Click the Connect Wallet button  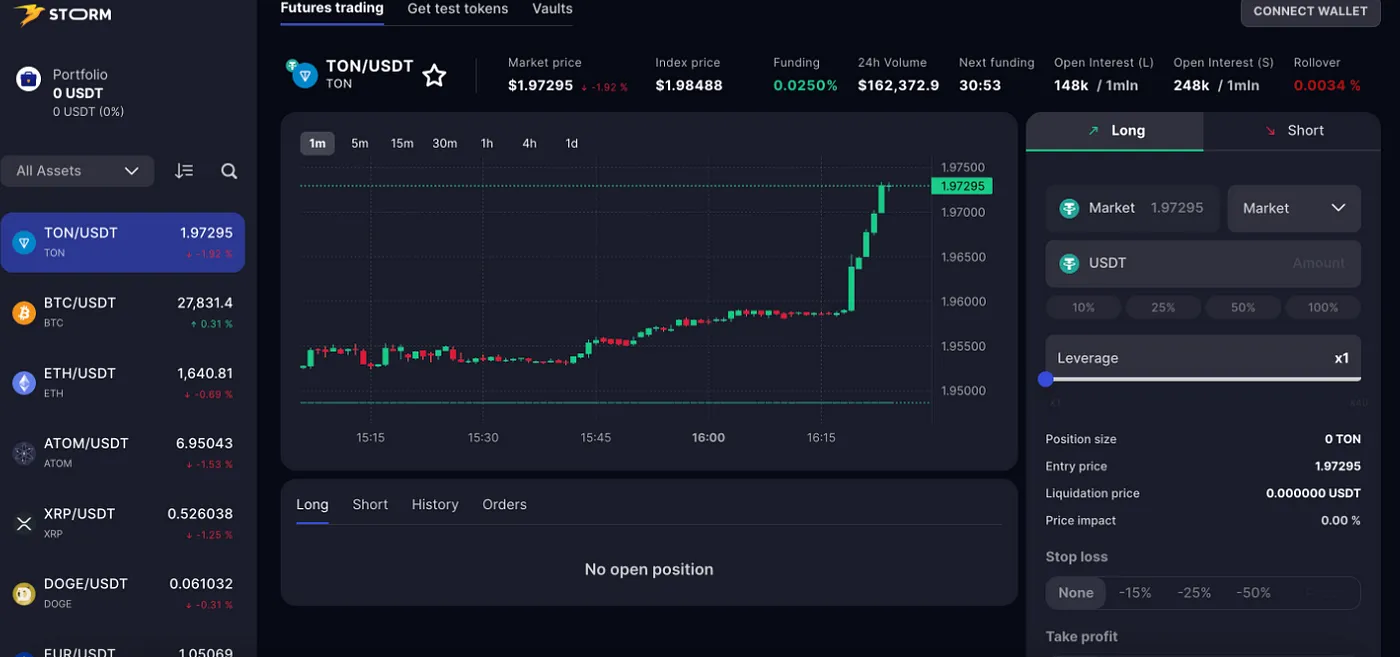[1310, 12]
